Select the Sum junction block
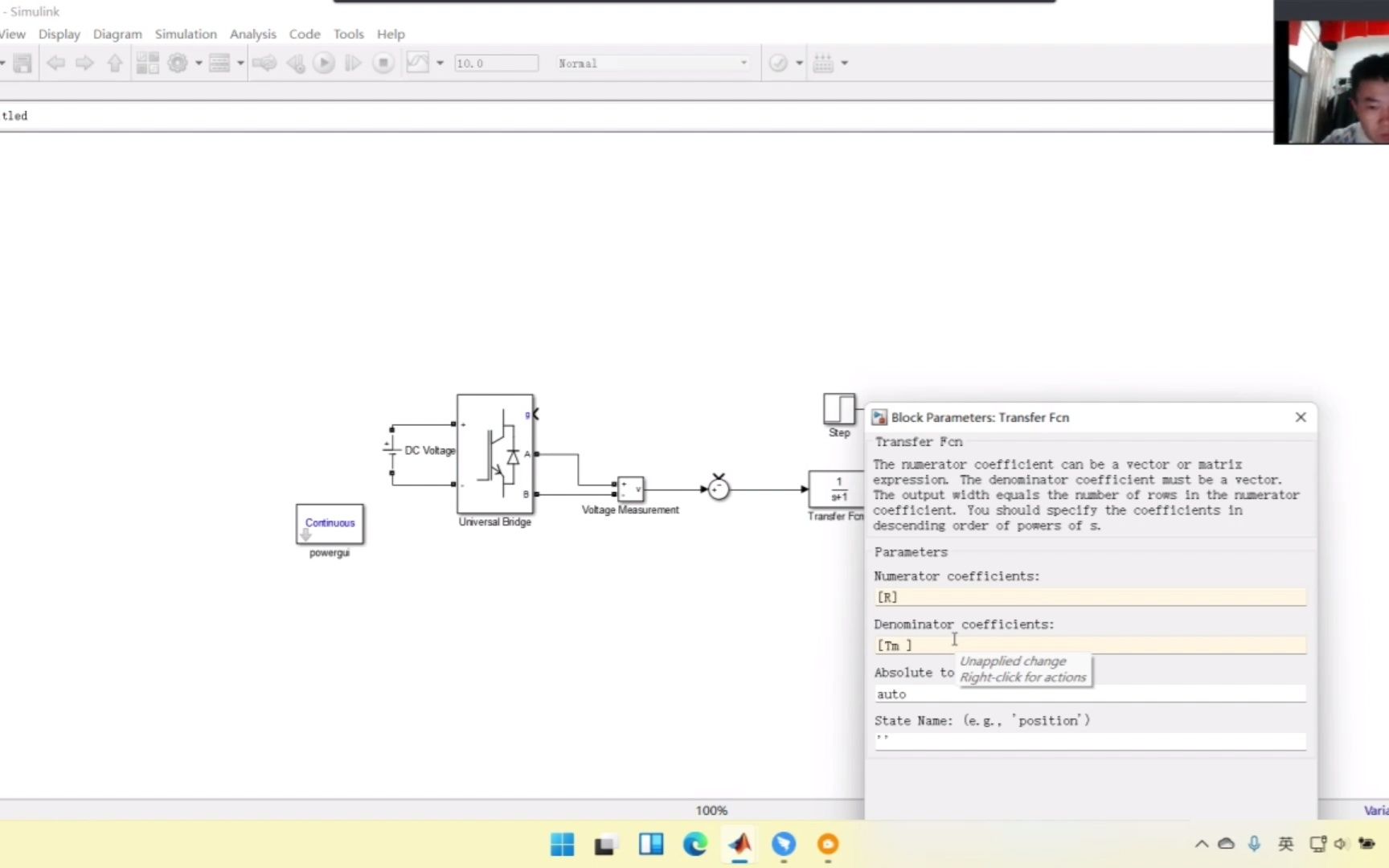1389x868 pixels. (x=719, y=489)
